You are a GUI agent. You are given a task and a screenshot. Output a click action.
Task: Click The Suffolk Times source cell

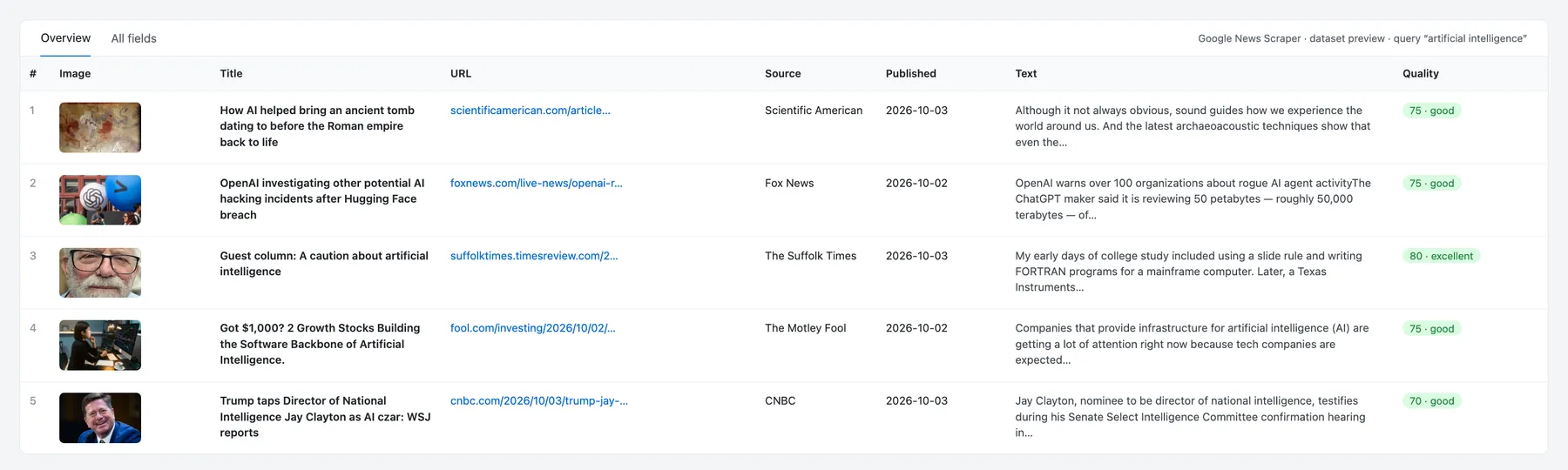tap(810, 256)
